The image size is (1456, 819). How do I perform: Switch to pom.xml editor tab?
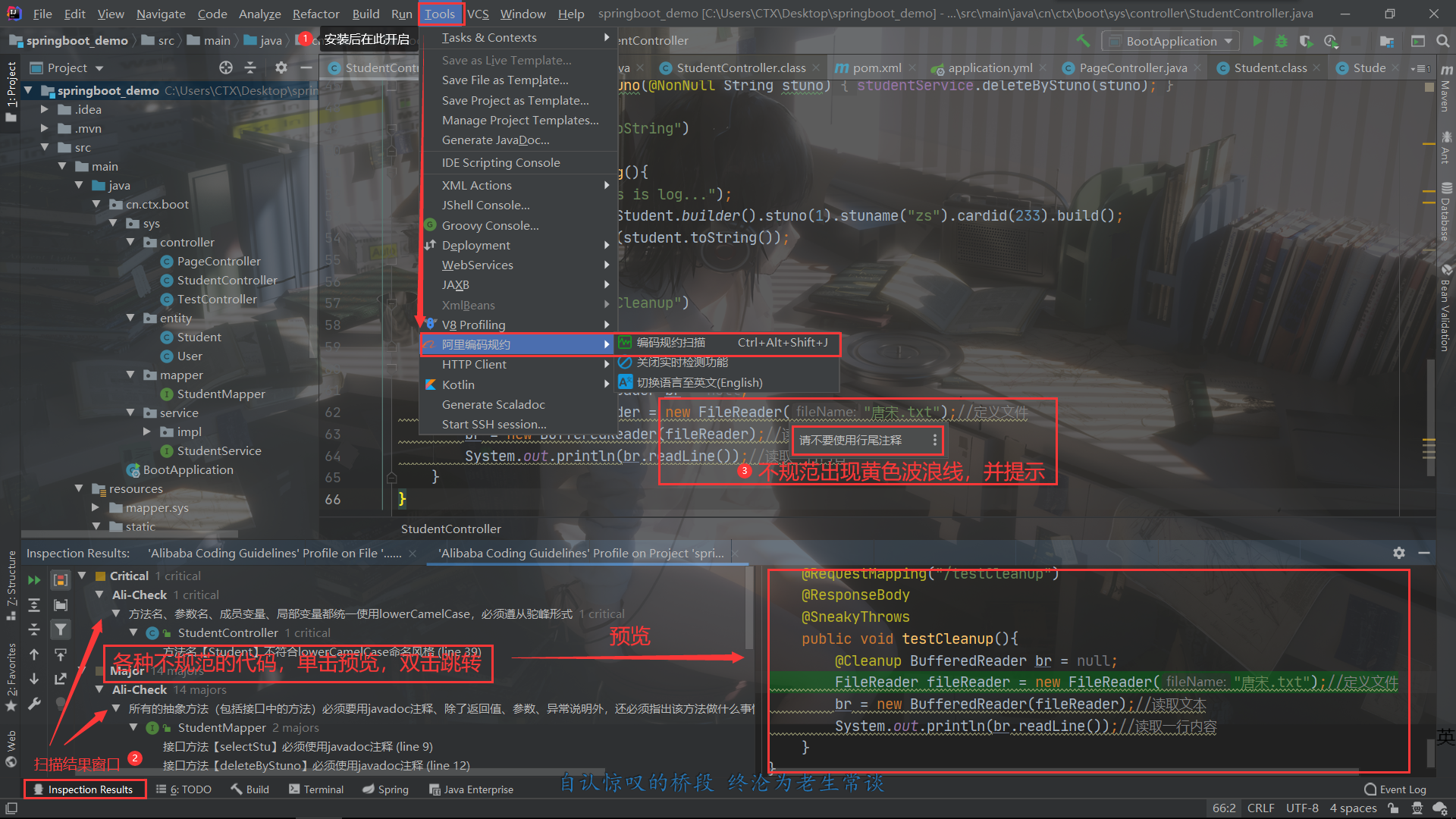877,67
